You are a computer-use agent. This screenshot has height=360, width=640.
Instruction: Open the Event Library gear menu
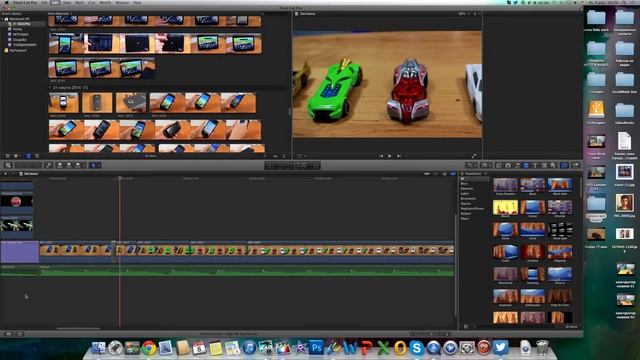pyautogui.click(x=16, y=156)
